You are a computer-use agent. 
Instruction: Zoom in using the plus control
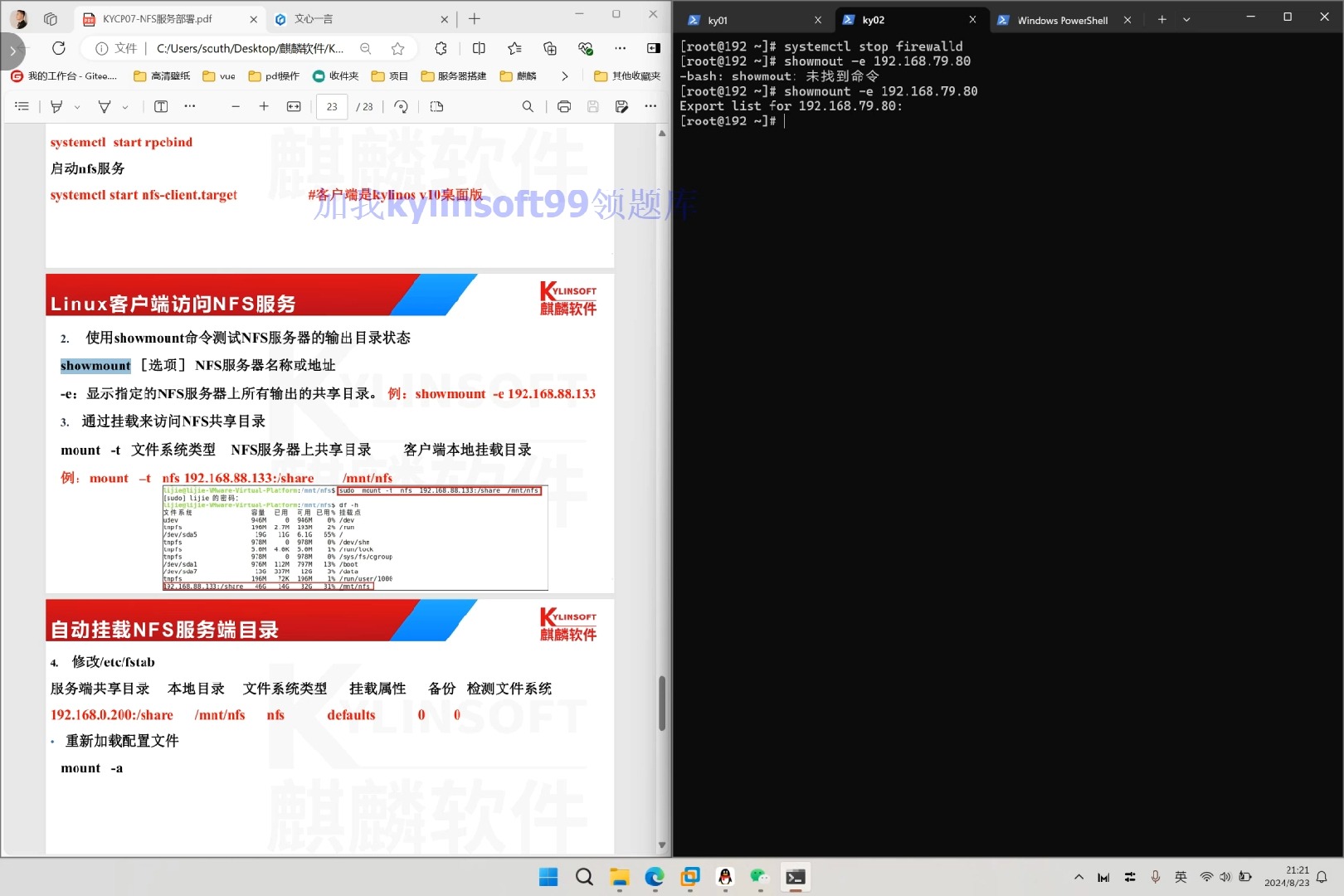click(x=264, y=106)
